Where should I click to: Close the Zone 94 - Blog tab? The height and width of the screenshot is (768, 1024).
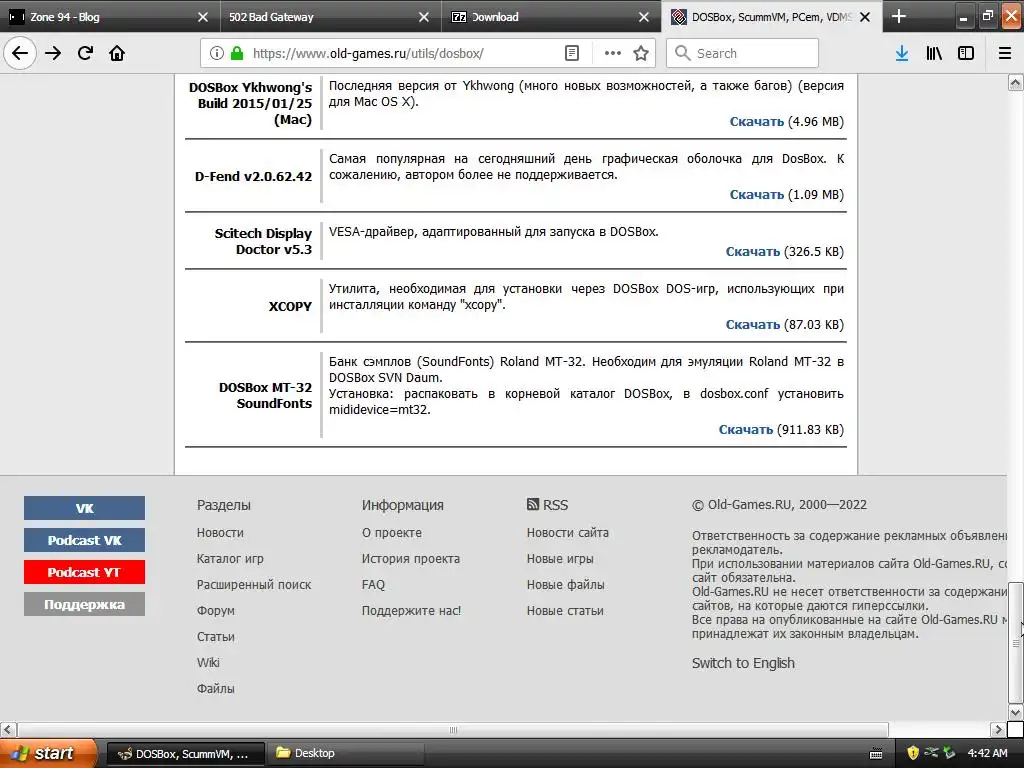203,17
